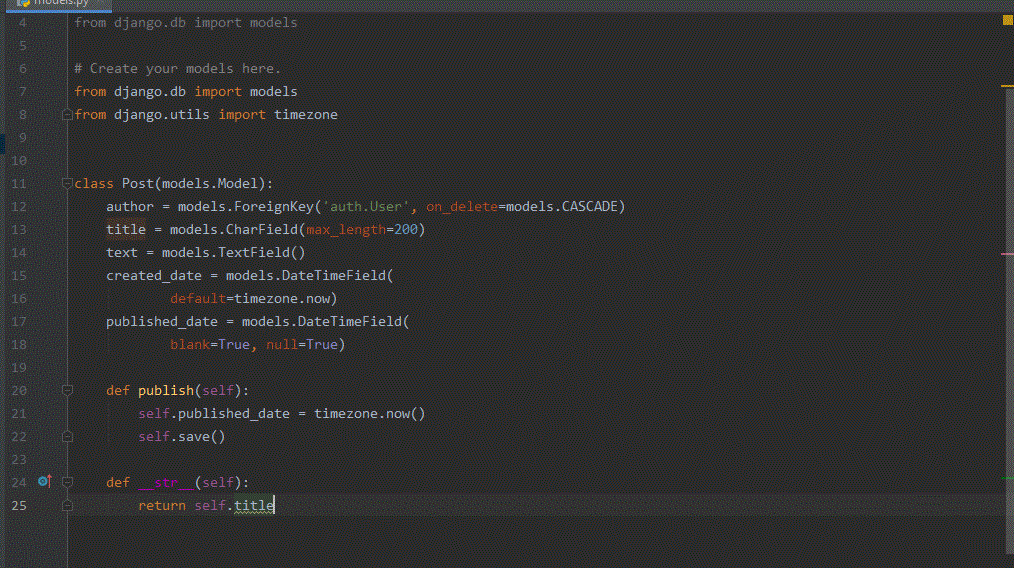Click the 'max_length' argument
1014x568 pixels.
pos(346,230)
